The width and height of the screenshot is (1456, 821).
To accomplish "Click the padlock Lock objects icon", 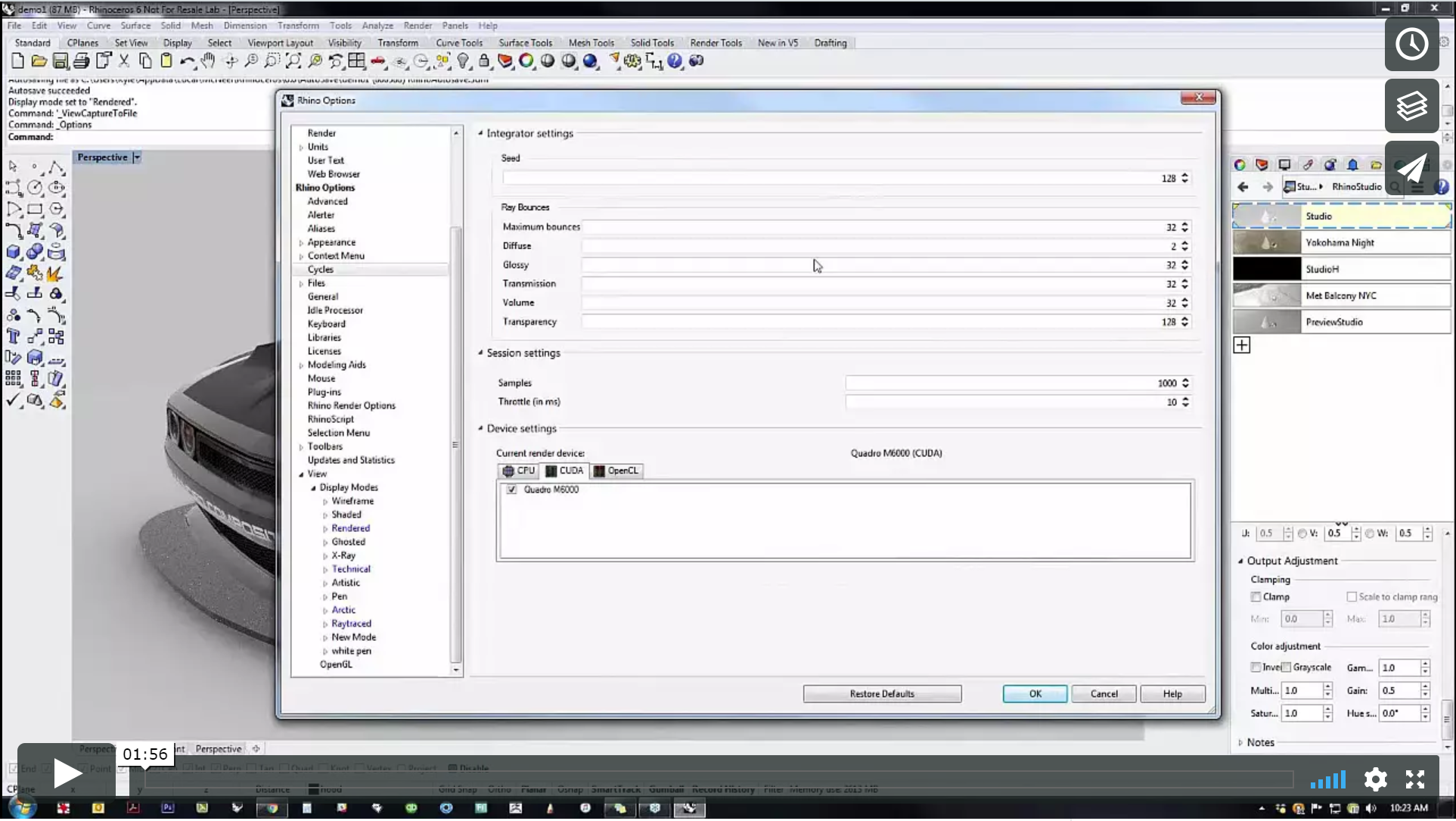I will click(x=484, y=61).
